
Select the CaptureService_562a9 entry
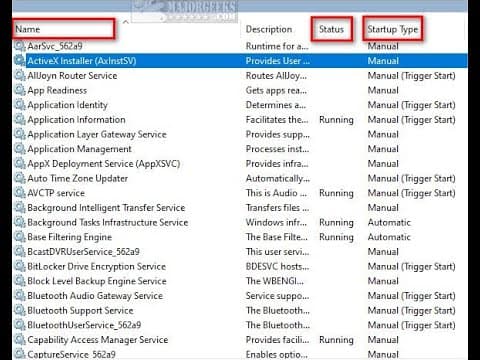point(71,354)
